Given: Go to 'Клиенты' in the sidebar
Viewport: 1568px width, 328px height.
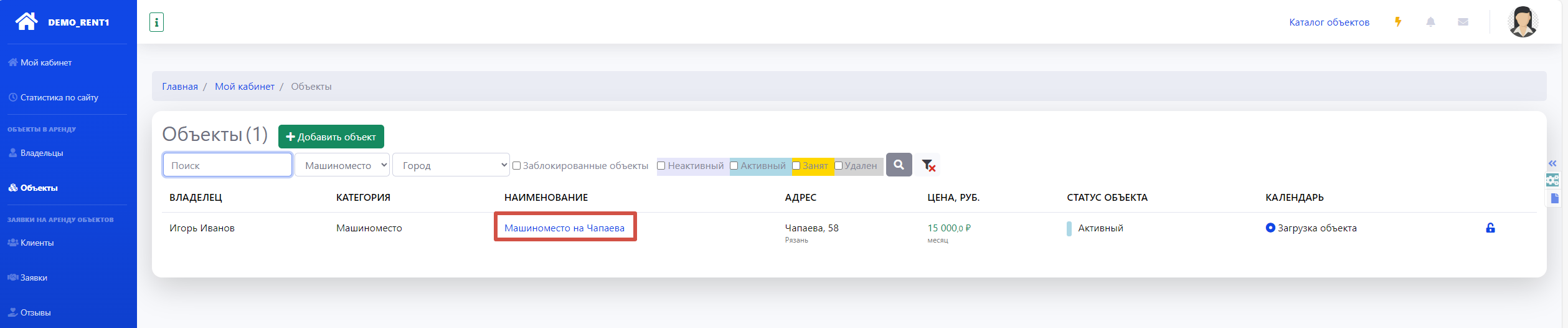Looking at the screenshot, I should [x=37, y=243].
